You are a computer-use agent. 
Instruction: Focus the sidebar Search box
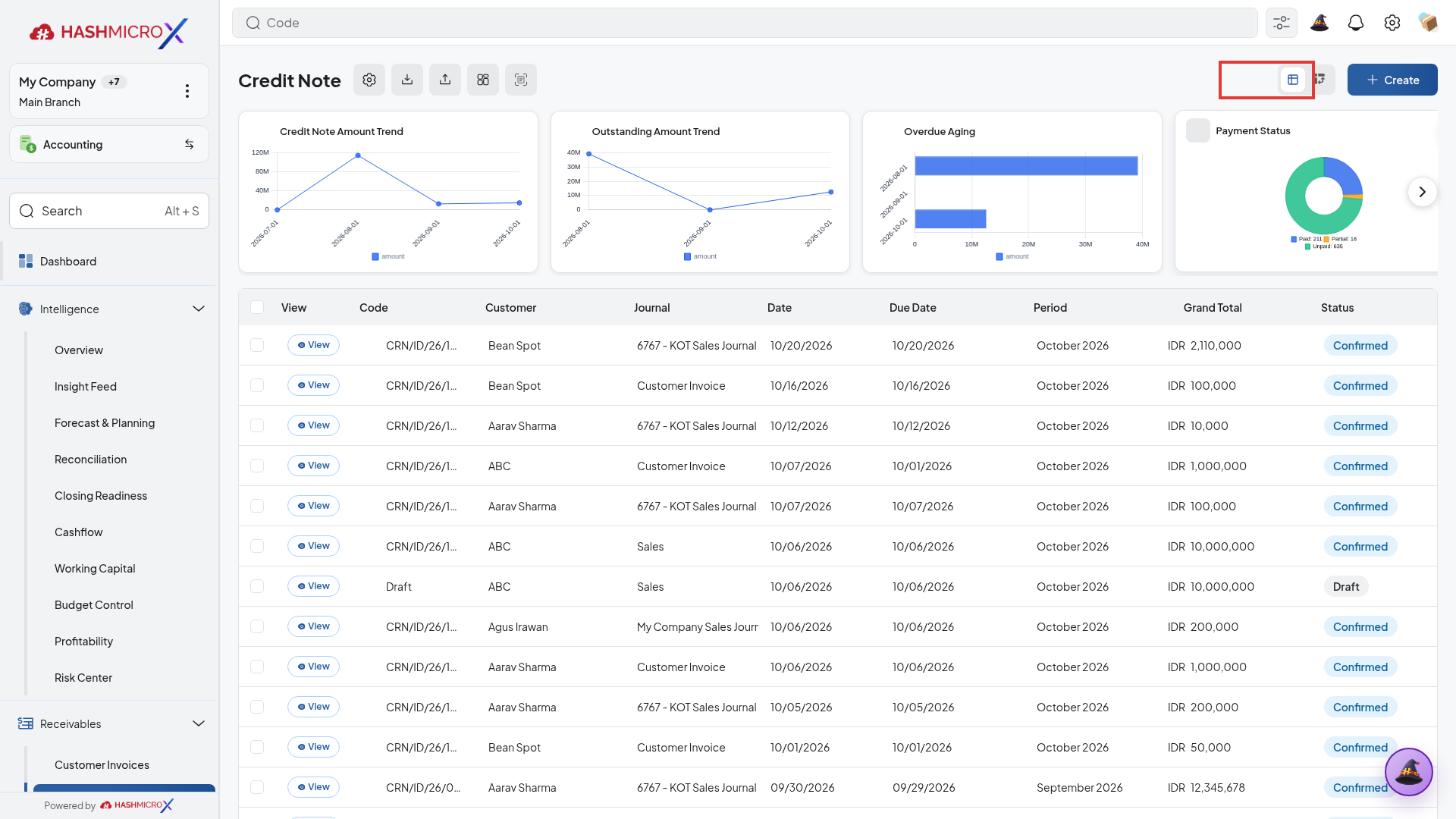point(109,211)
